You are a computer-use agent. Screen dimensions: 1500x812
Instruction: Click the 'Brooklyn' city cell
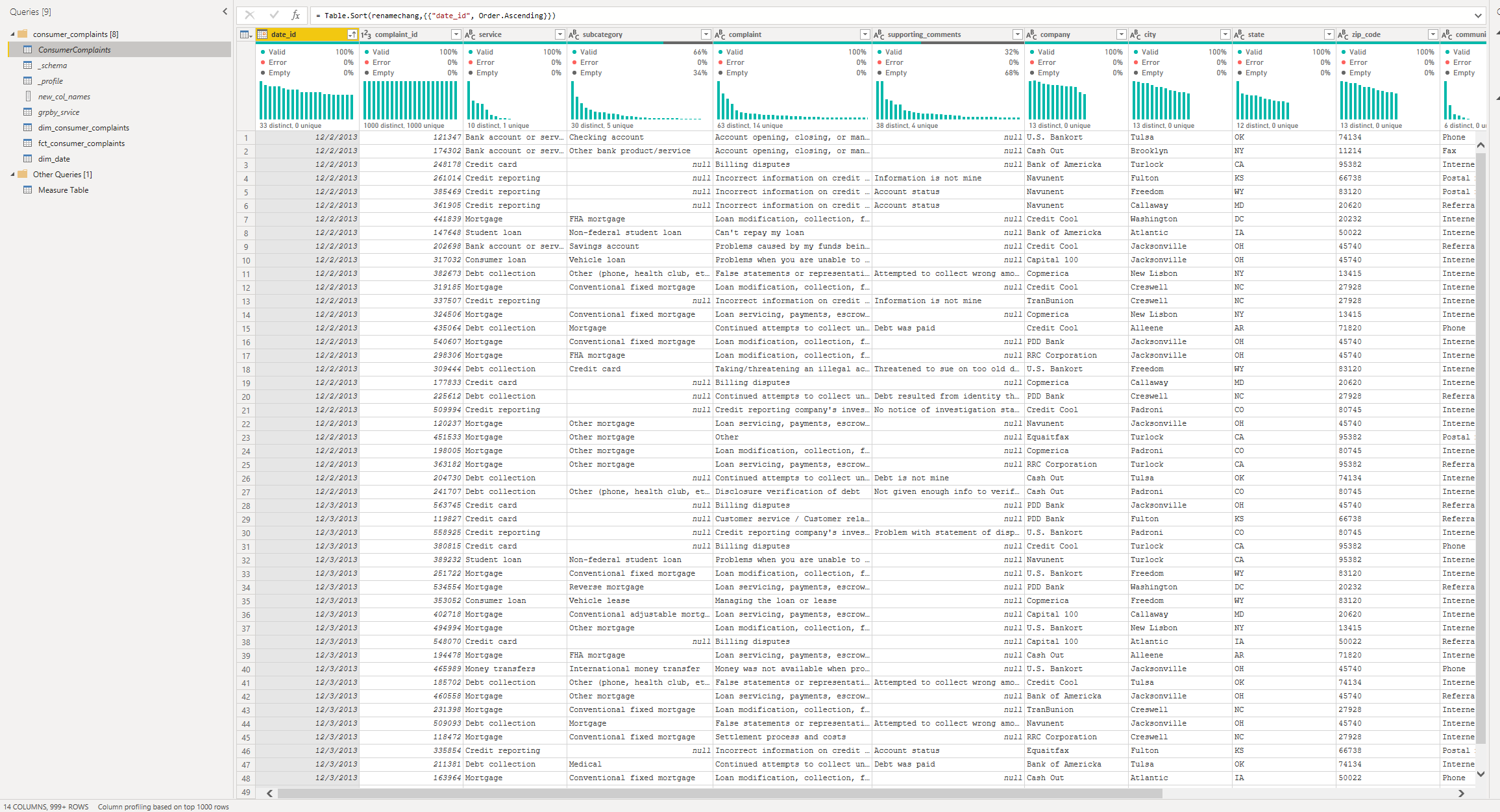pos(1179,151)
